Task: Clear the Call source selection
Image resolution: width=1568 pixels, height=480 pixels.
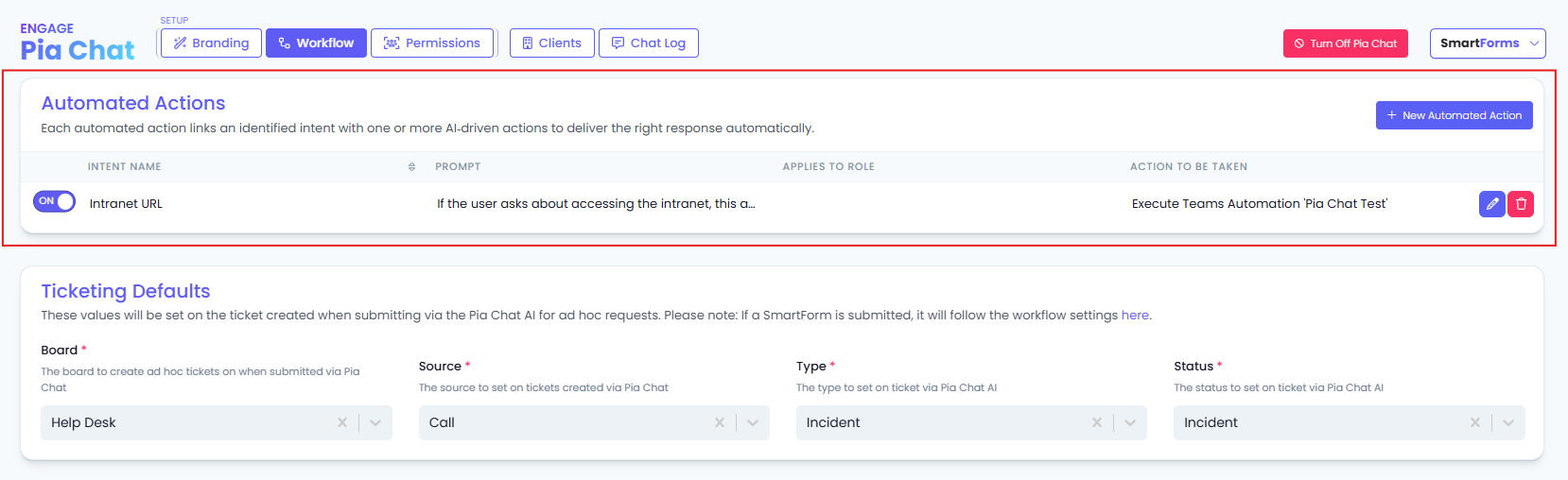Action: coord(720,422)
